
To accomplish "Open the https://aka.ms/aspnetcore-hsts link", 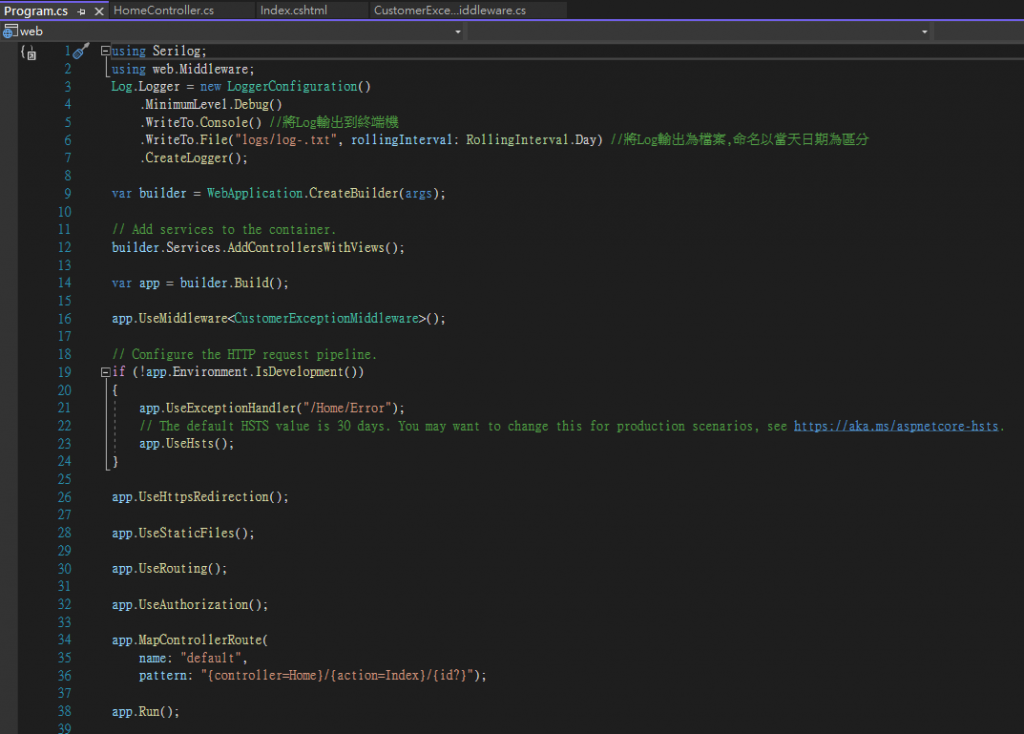I will pos(896,426).
